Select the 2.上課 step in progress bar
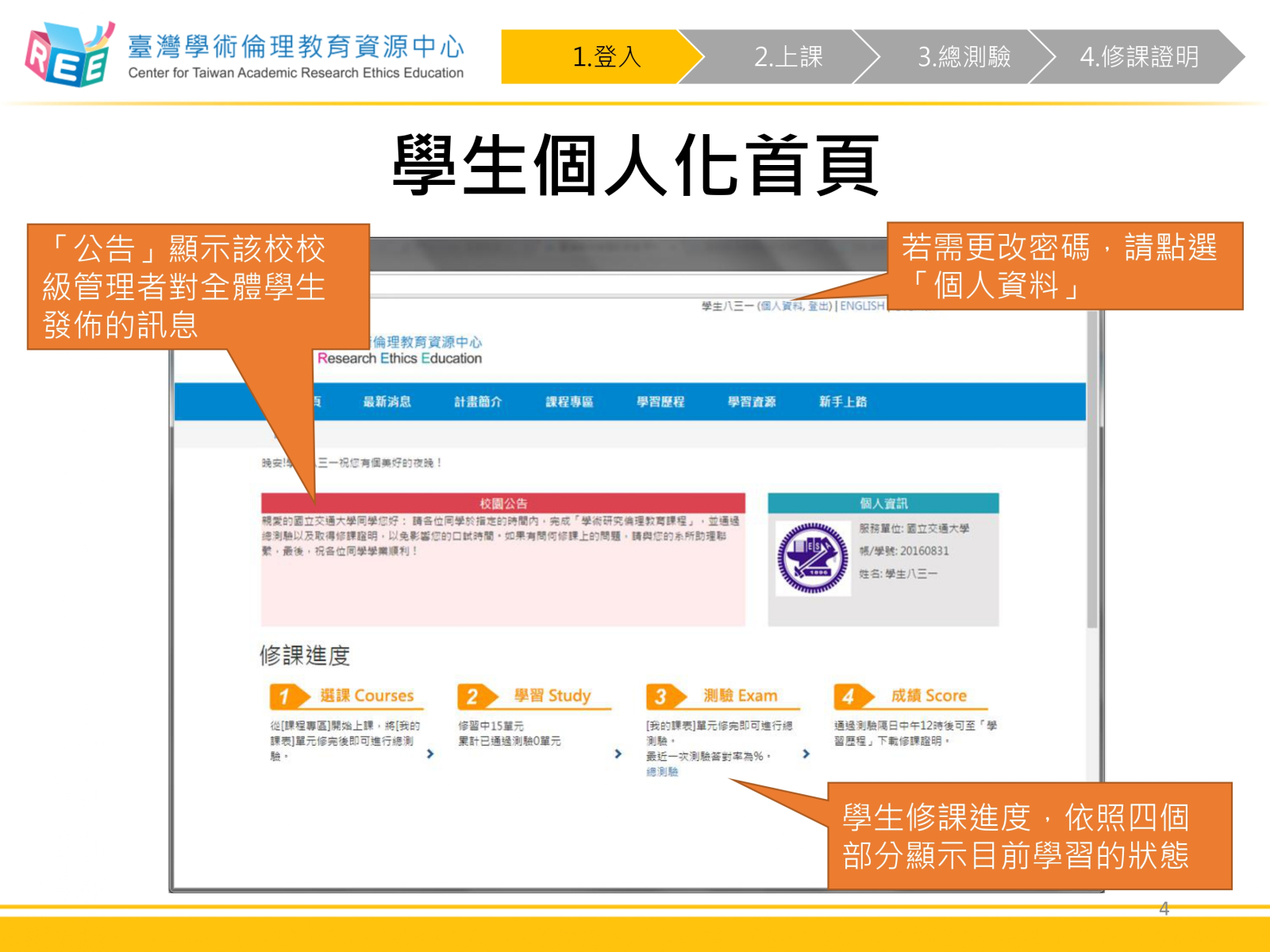This screenshot has height=952, width=1270. [787, 57]
